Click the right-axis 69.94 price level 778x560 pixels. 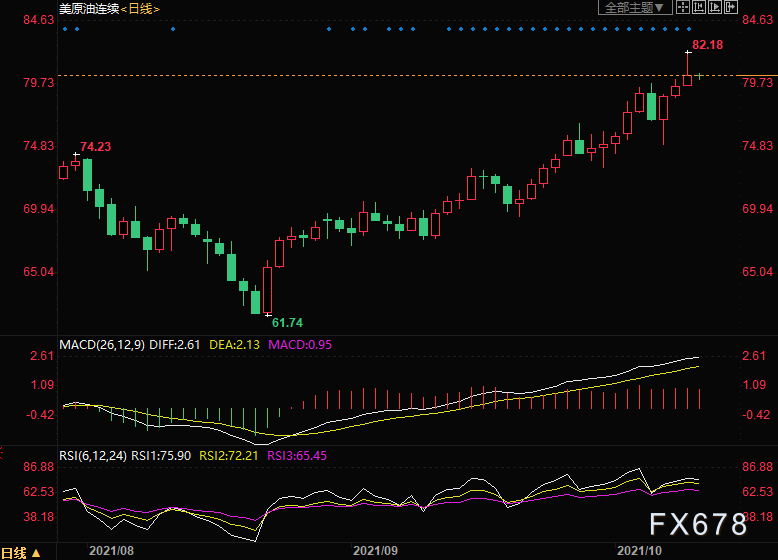tap(758, 208)
